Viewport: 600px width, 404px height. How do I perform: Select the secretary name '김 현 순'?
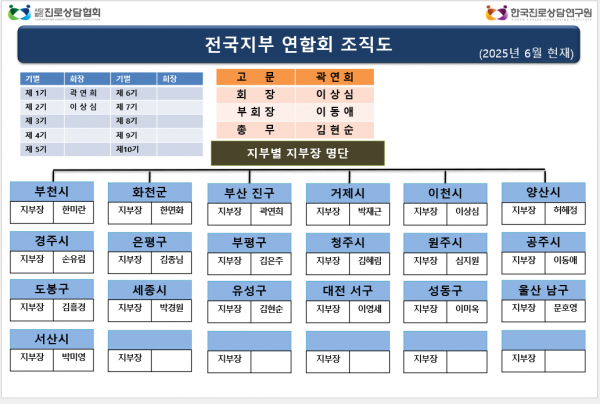[x=335, y=130]
